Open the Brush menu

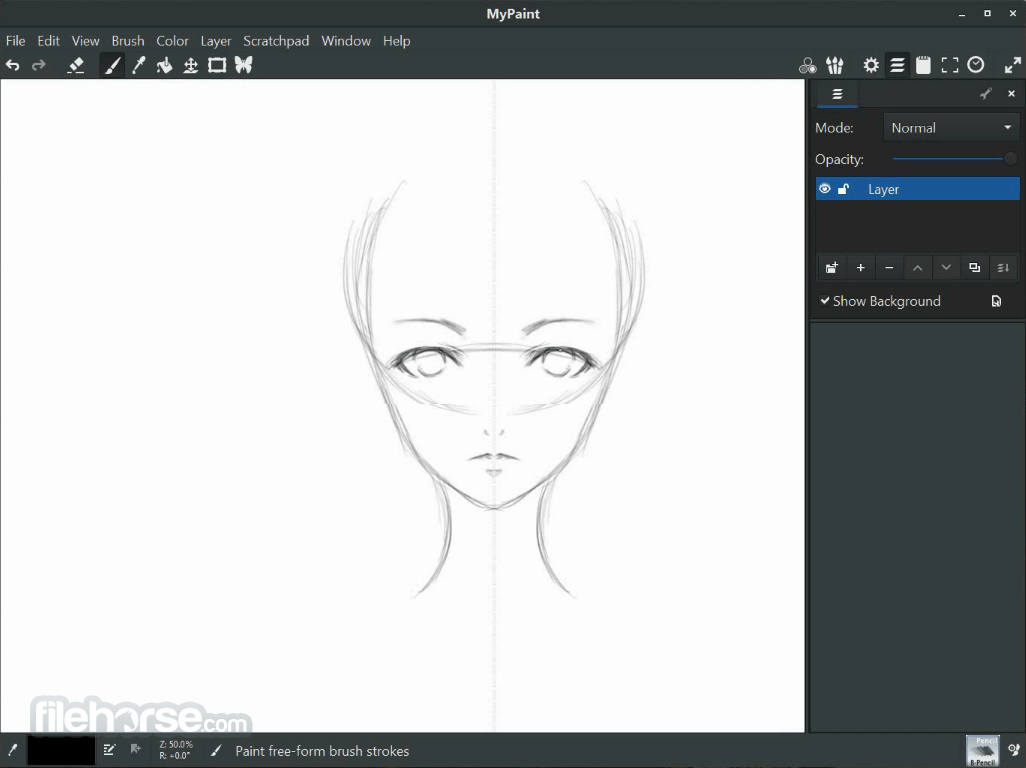click(x=128, y=41)
